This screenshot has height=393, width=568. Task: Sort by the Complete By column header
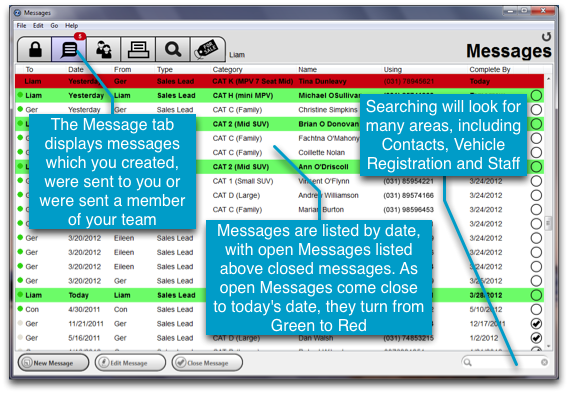(490, 69)
